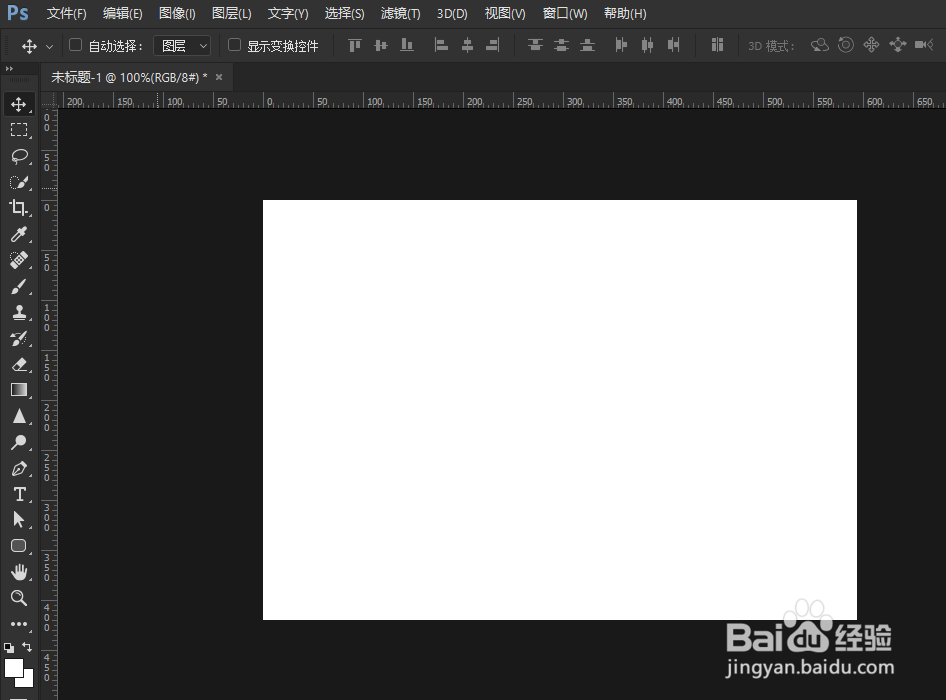Select the Horizontal Type tool
This screenshot has width=946, height=700.
[19, 494]
